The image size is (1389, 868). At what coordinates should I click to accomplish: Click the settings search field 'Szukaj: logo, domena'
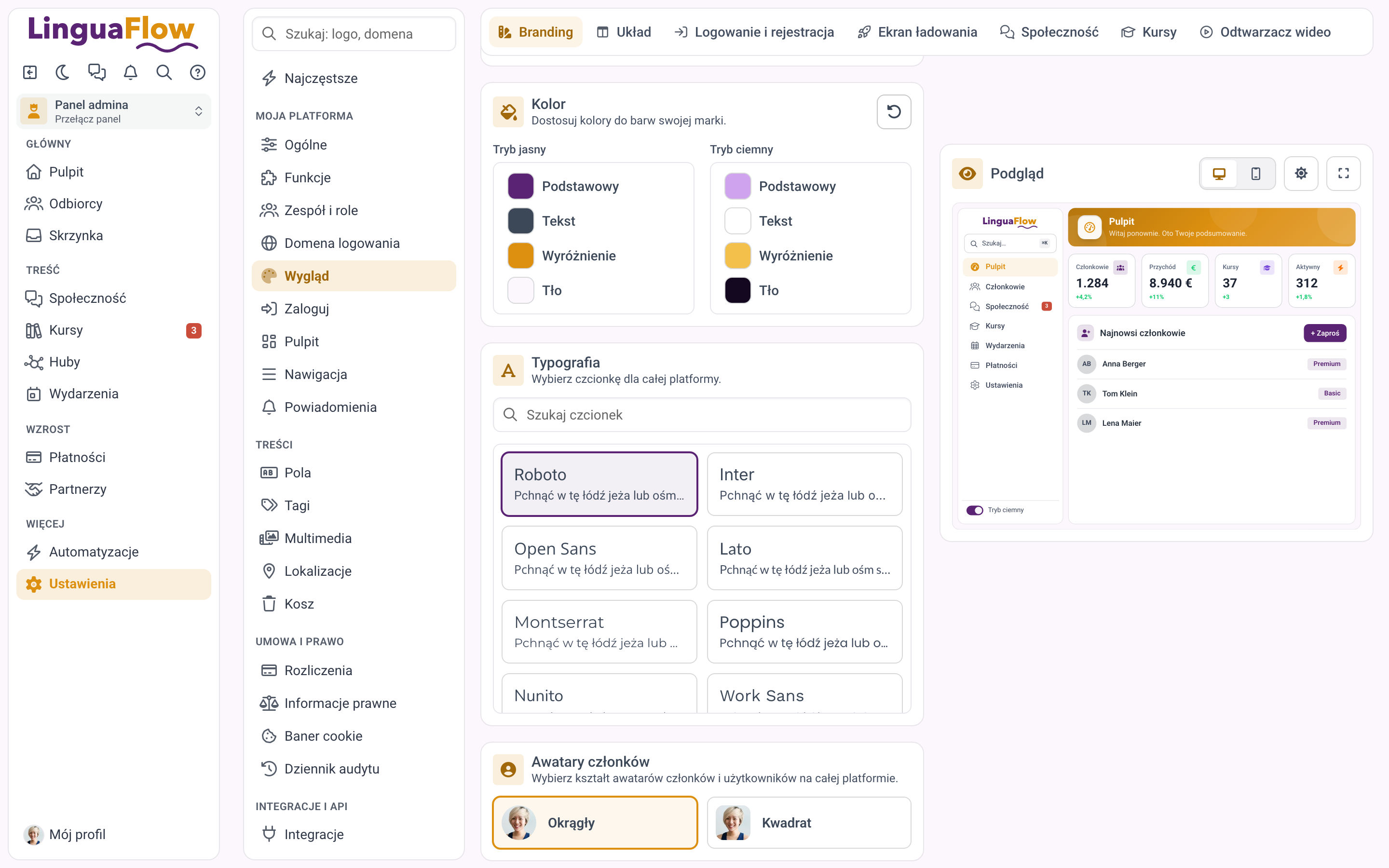click(354, 34)
